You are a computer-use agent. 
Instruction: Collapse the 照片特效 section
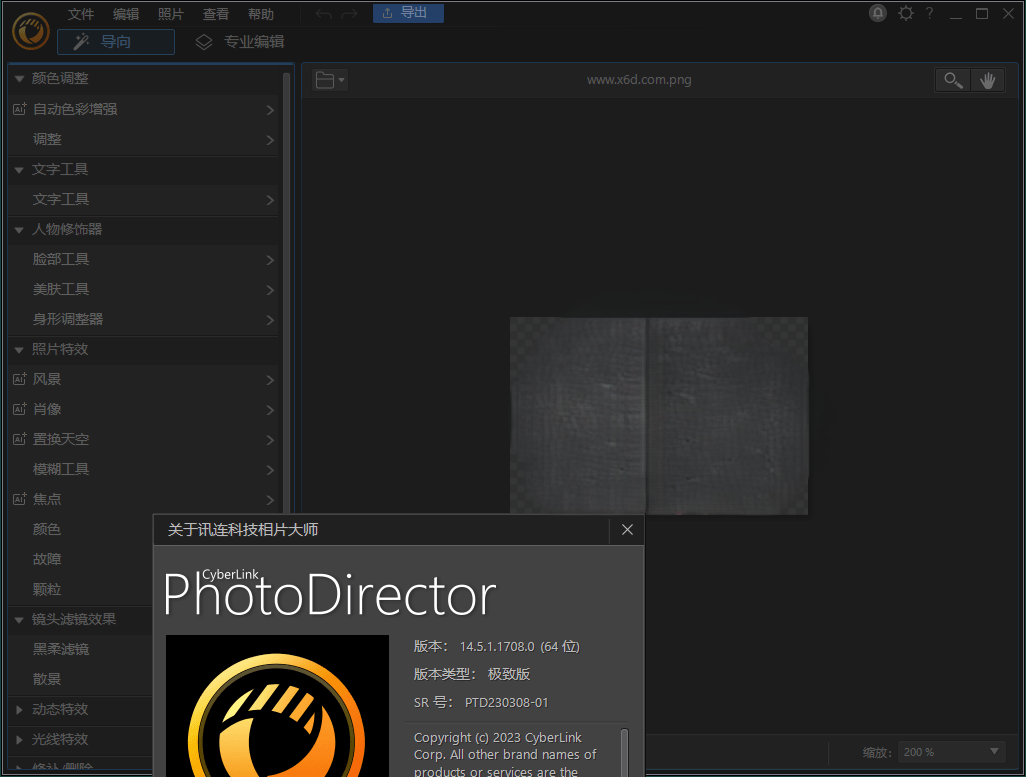(19, 350)
